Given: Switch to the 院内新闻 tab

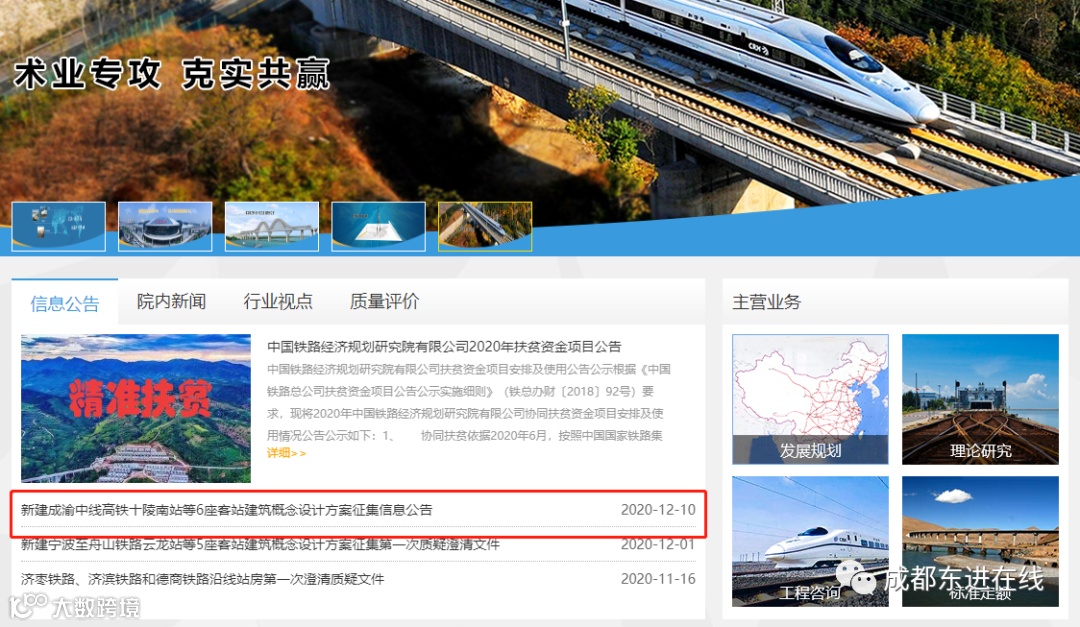Looking at the screenshot, I should pos(172,301).
